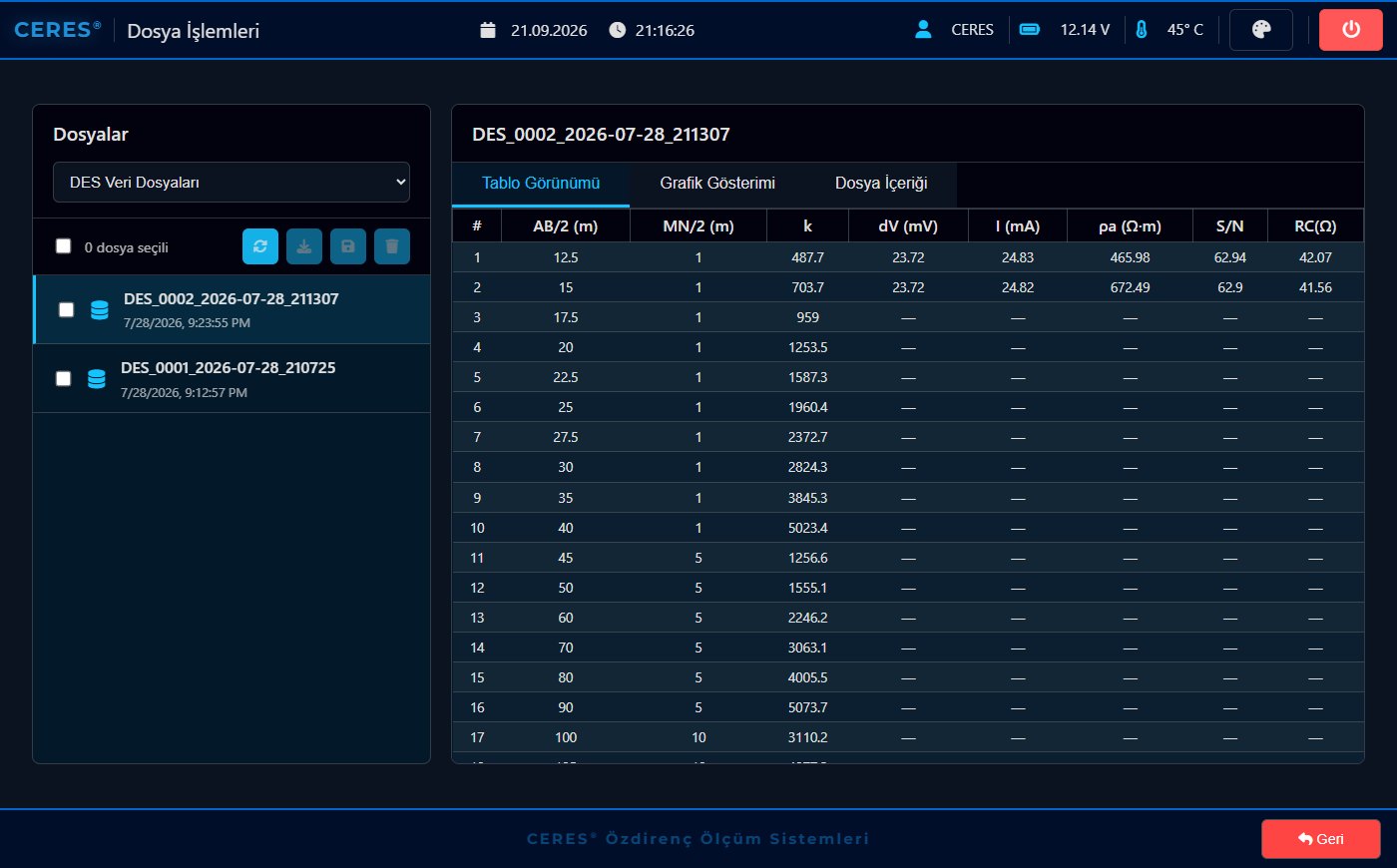Select file DES_0001_2026-07-28_210725 in list
The height and width of the screenshot is (868, 1397).
tap(232, 379)
